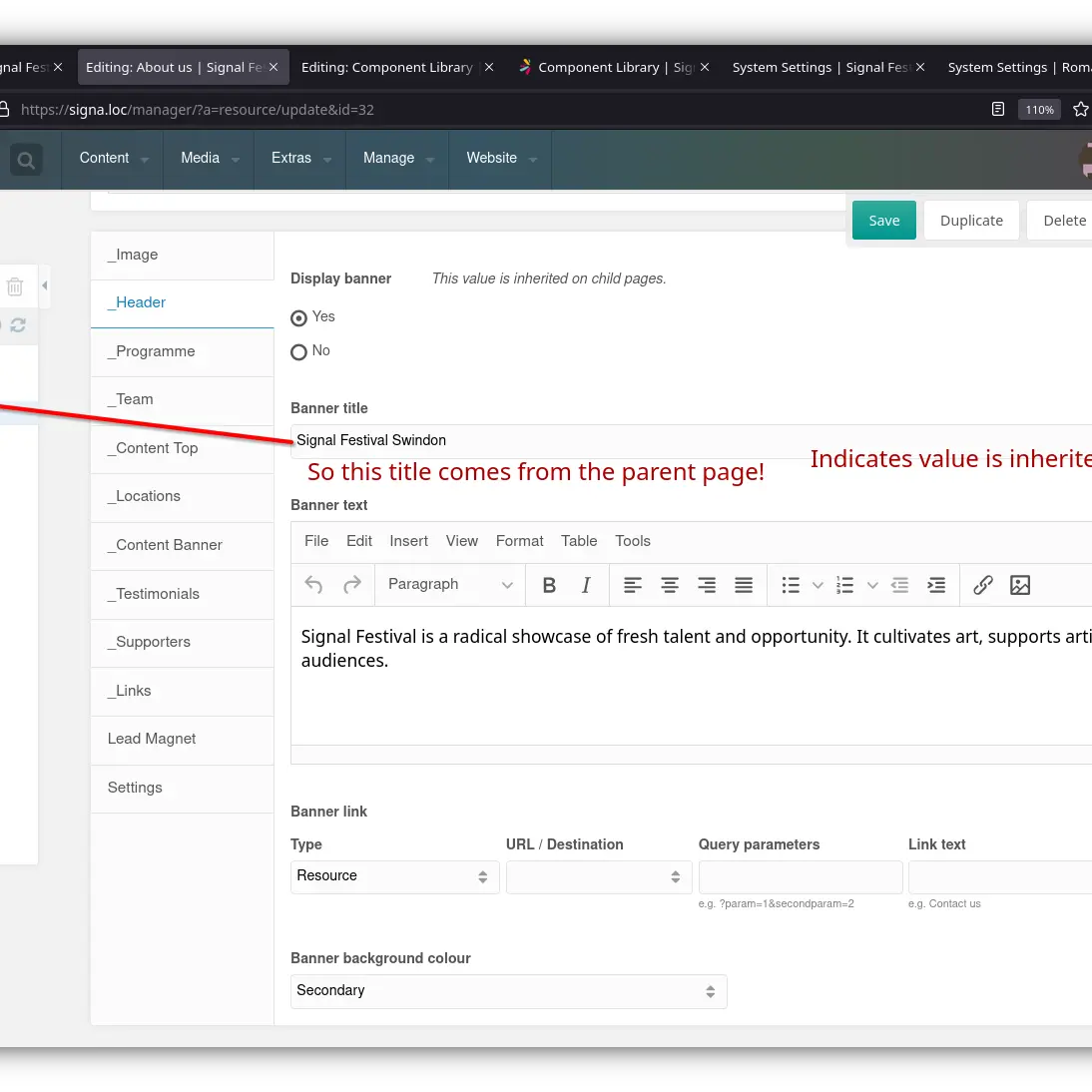The width and height of the screenshot is (1092, 1092).
Task: Click the undo arrow in editor toolbar
Action: tap(313, 585)
